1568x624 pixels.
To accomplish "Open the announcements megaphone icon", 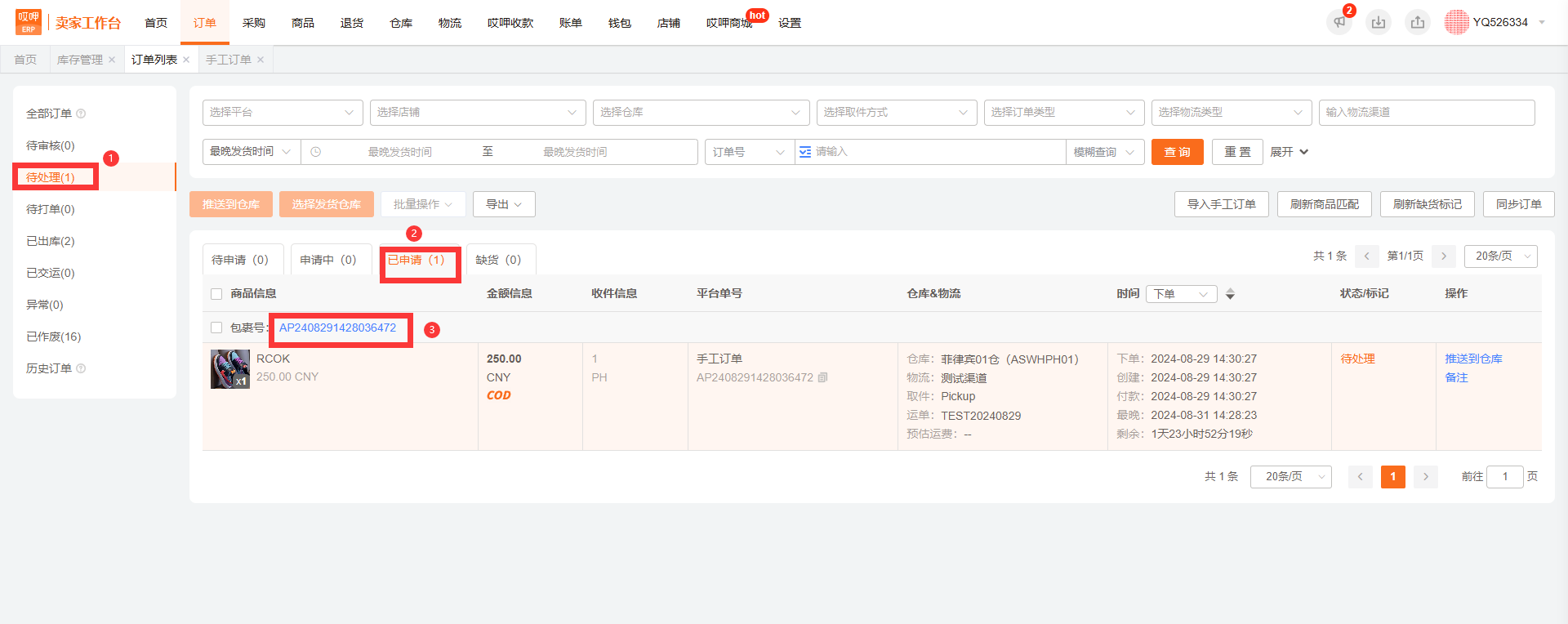I will (1339, 22).
